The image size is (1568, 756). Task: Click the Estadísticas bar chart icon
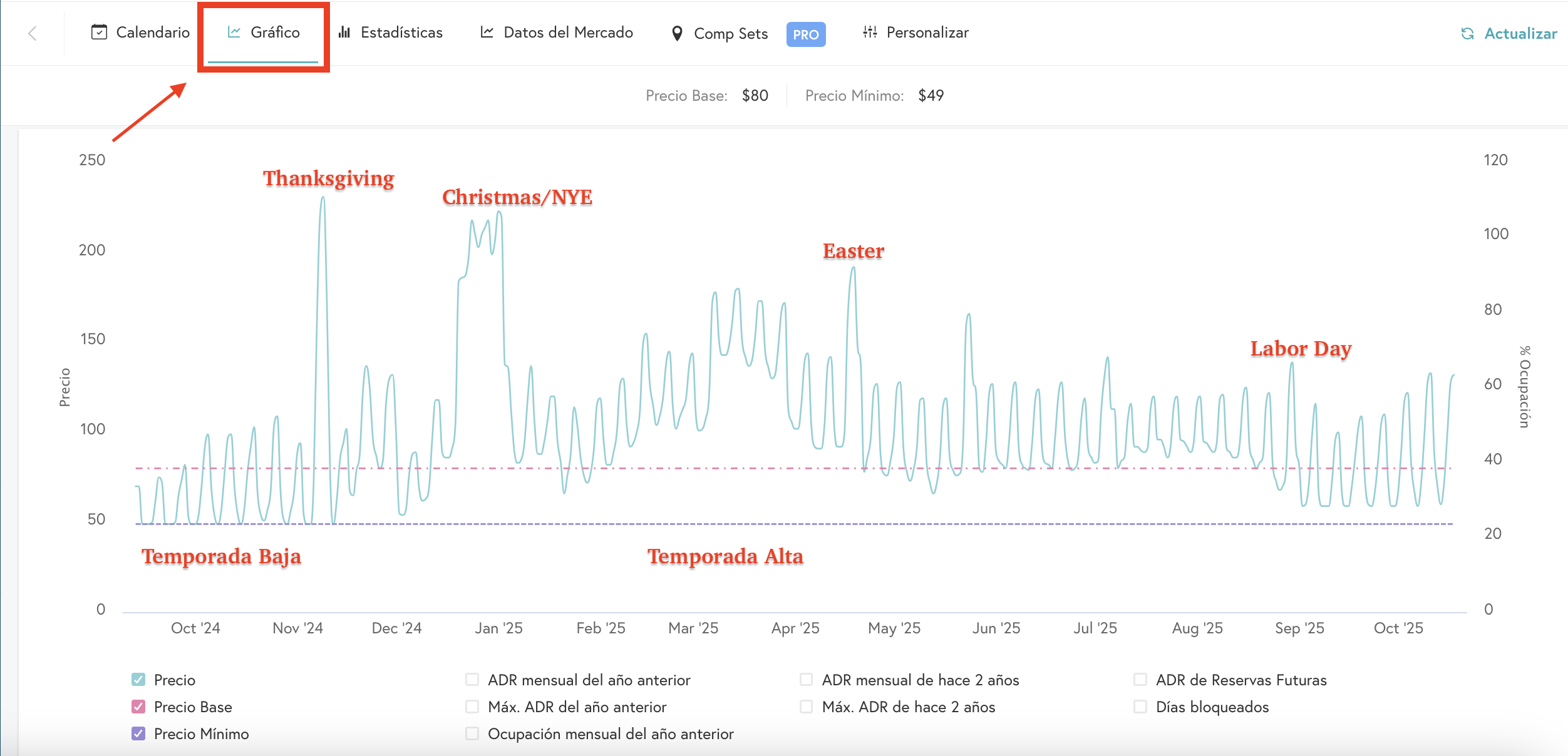(x=344, y=32)
